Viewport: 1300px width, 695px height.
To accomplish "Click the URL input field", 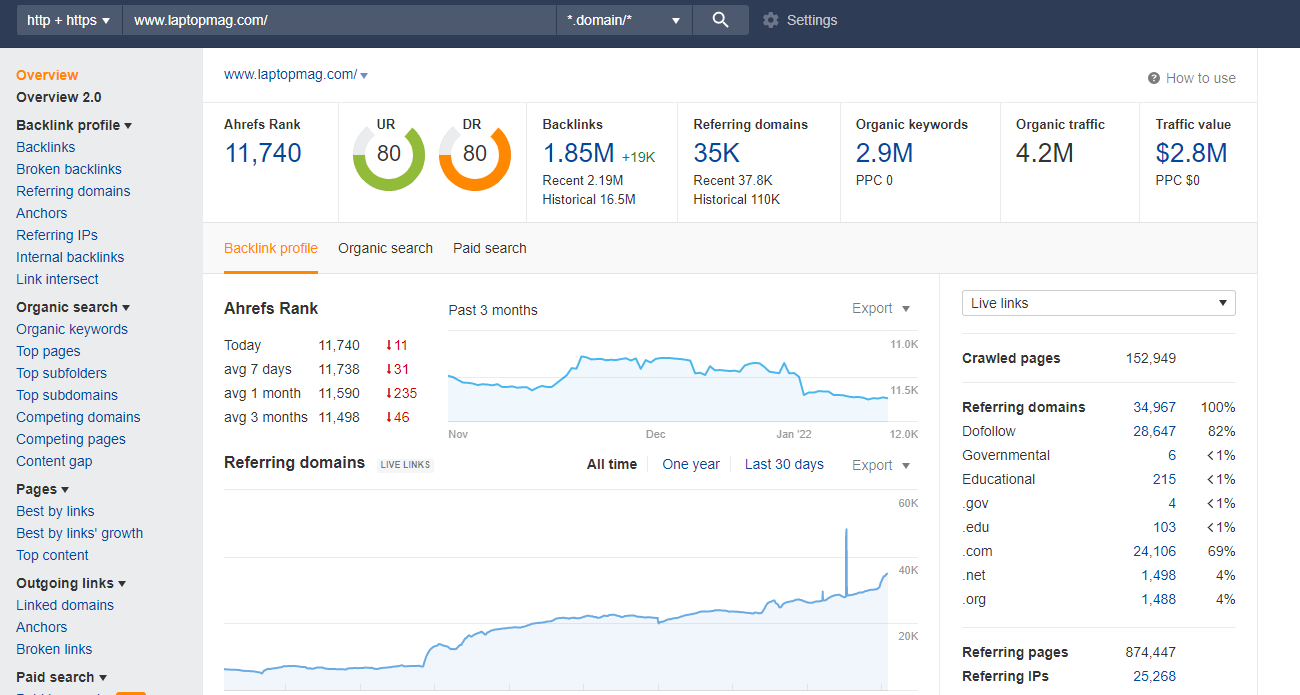I will click(x=339, y=20).
